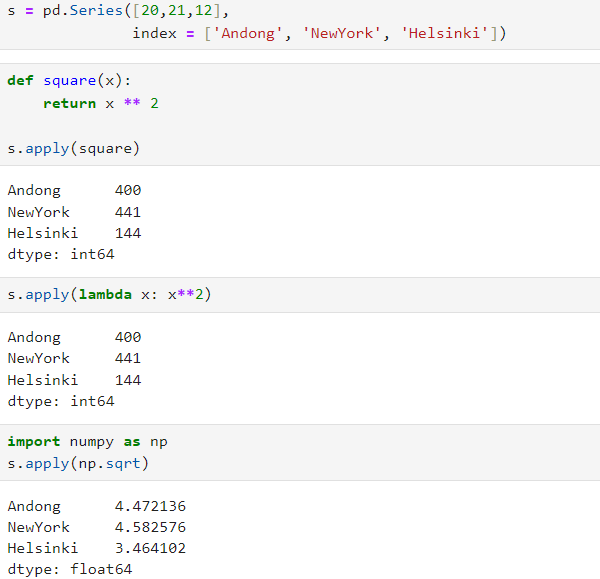Click value 4.472136 in sqrt output
The height and width of the screenshot is (579, 600).
click(x=150, y=506)
